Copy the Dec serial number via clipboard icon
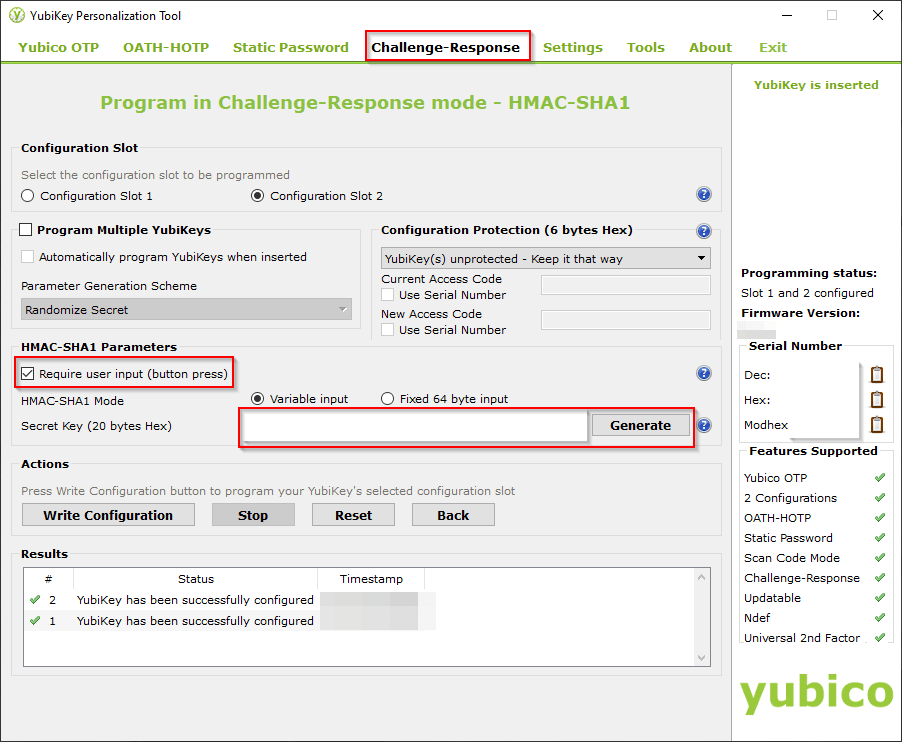 (877, 375)
